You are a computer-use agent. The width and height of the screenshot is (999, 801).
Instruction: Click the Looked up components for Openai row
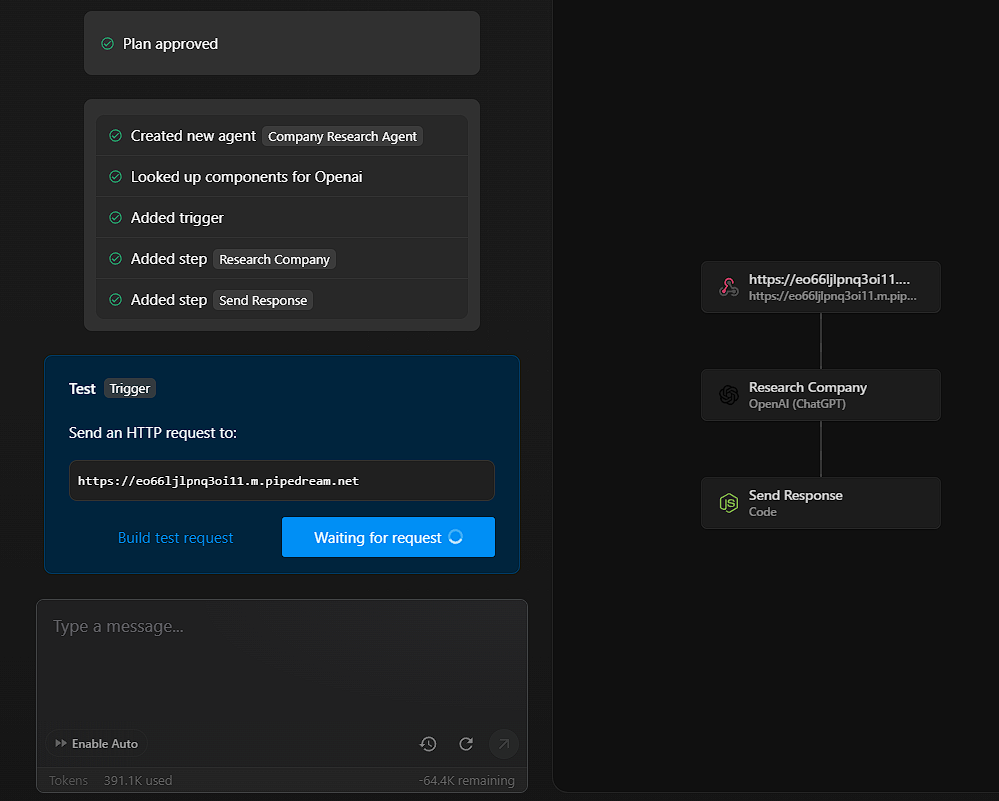[x=282, y=177]
